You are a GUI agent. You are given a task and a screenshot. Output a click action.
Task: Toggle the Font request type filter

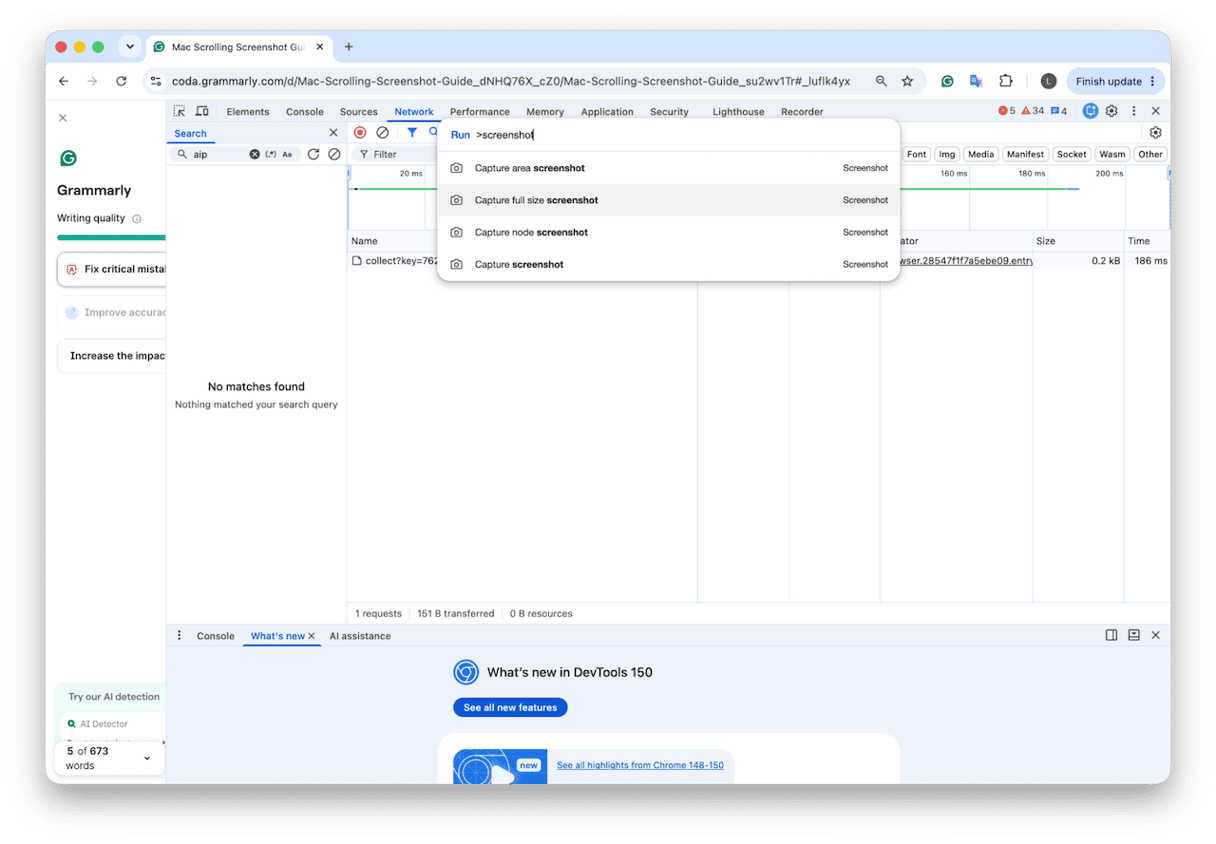coord(917,154)
